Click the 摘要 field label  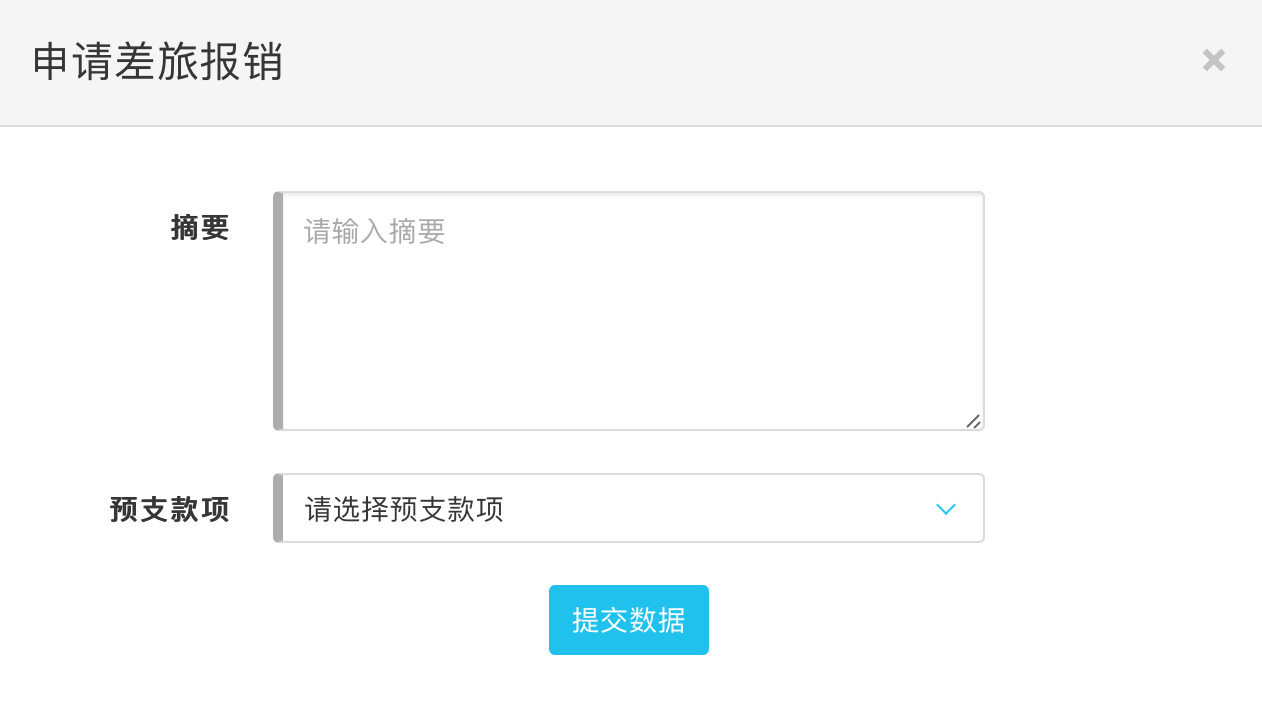pyautogui.click(x=200, y=229)
